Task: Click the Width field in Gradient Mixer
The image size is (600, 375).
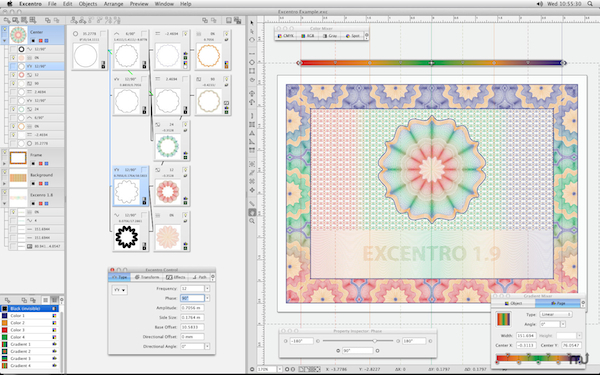Action: point(526,336)
